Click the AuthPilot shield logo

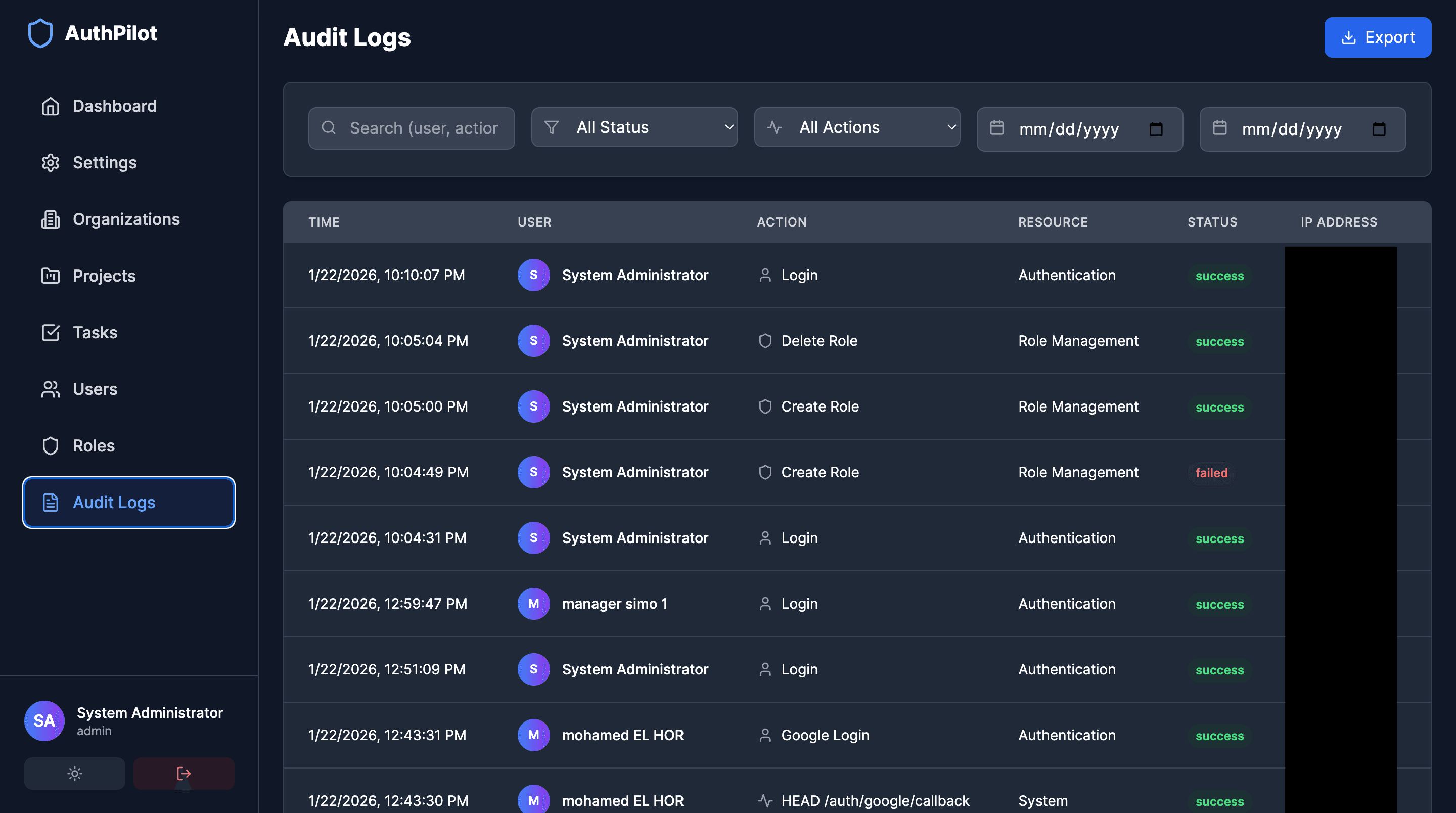(40, 33)
